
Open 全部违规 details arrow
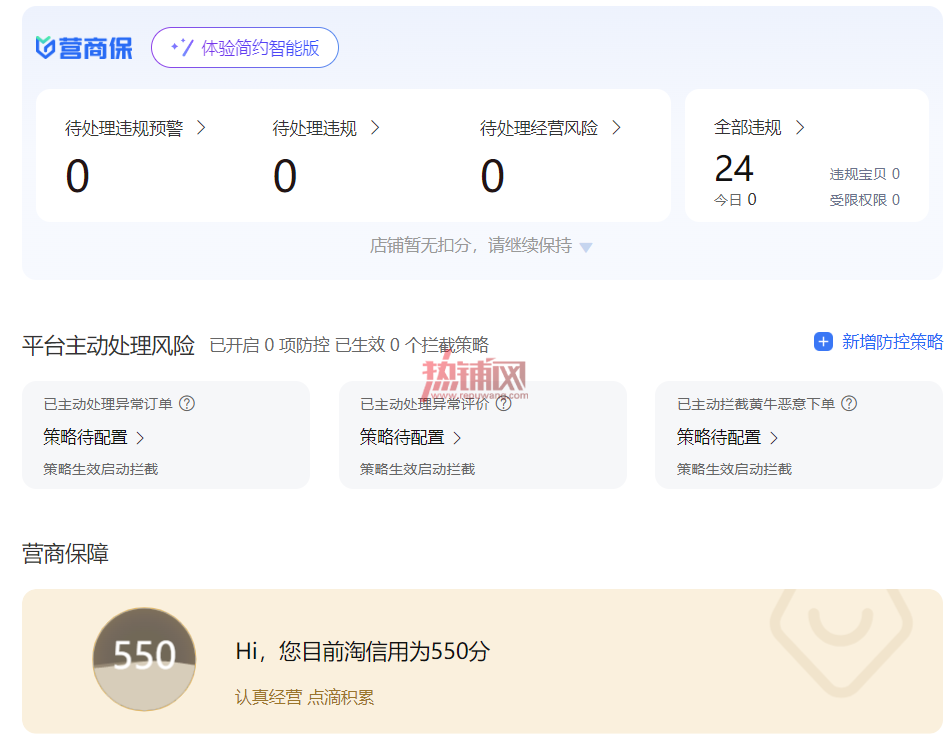coord(800,128)
